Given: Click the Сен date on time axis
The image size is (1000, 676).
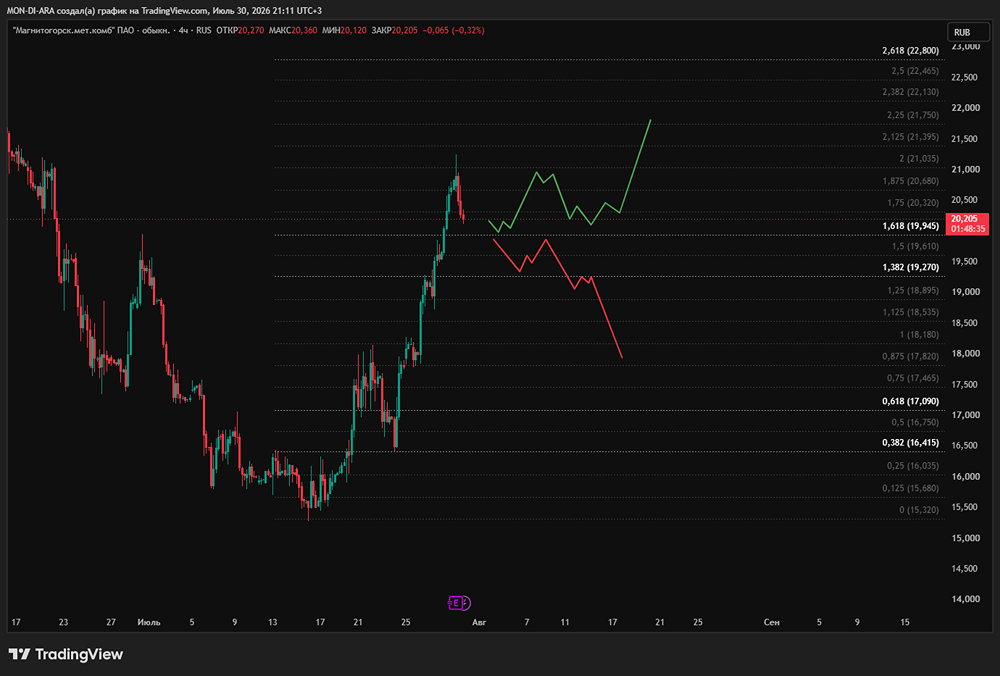Looking at the screenshot, I should click(x=772, y=622).
